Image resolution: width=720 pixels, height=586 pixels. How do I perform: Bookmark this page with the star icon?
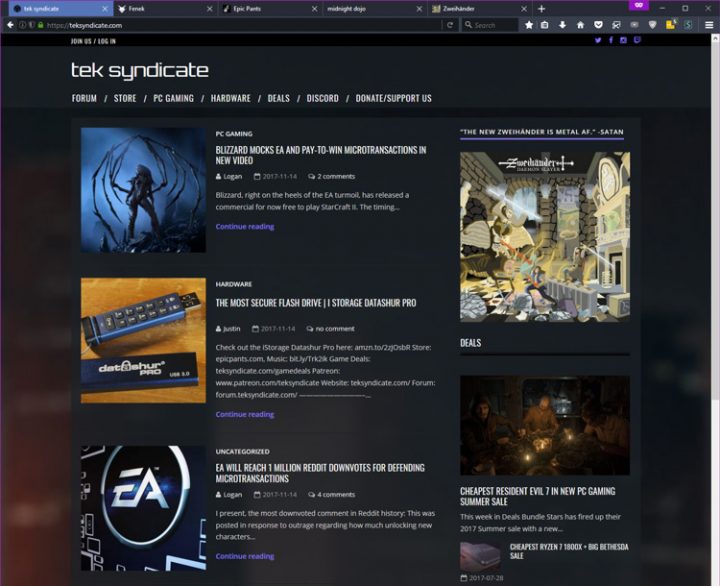click(529, 25)
